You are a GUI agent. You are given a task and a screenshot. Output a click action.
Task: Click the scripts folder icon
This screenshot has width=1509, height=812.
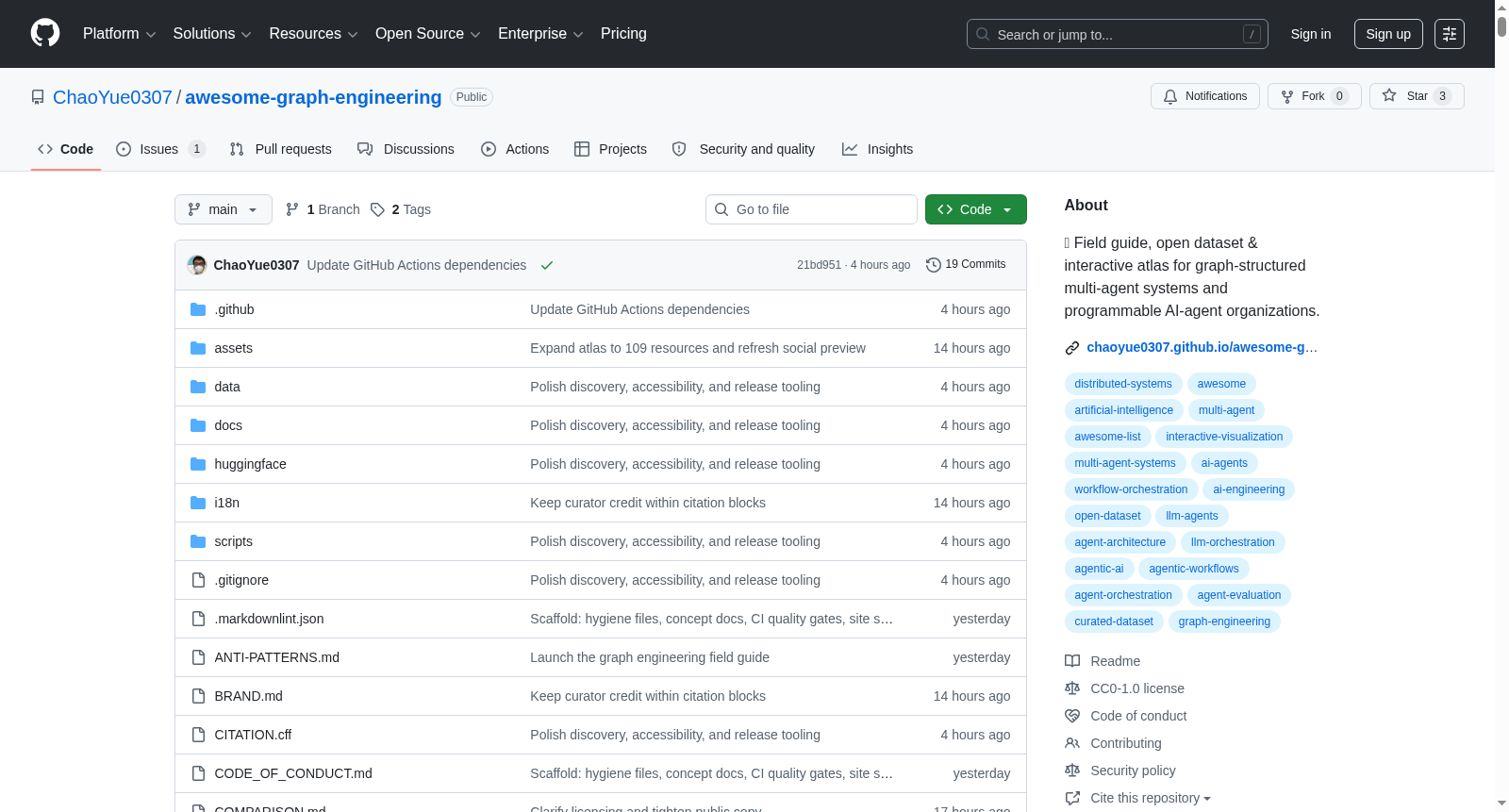198,541
